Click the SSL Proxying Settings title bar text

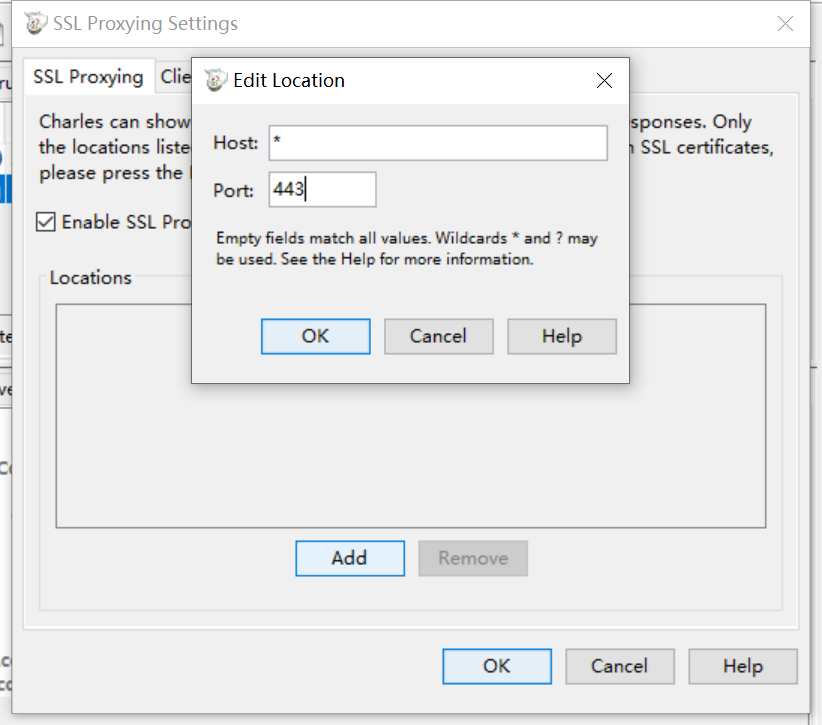coord(145,24)
